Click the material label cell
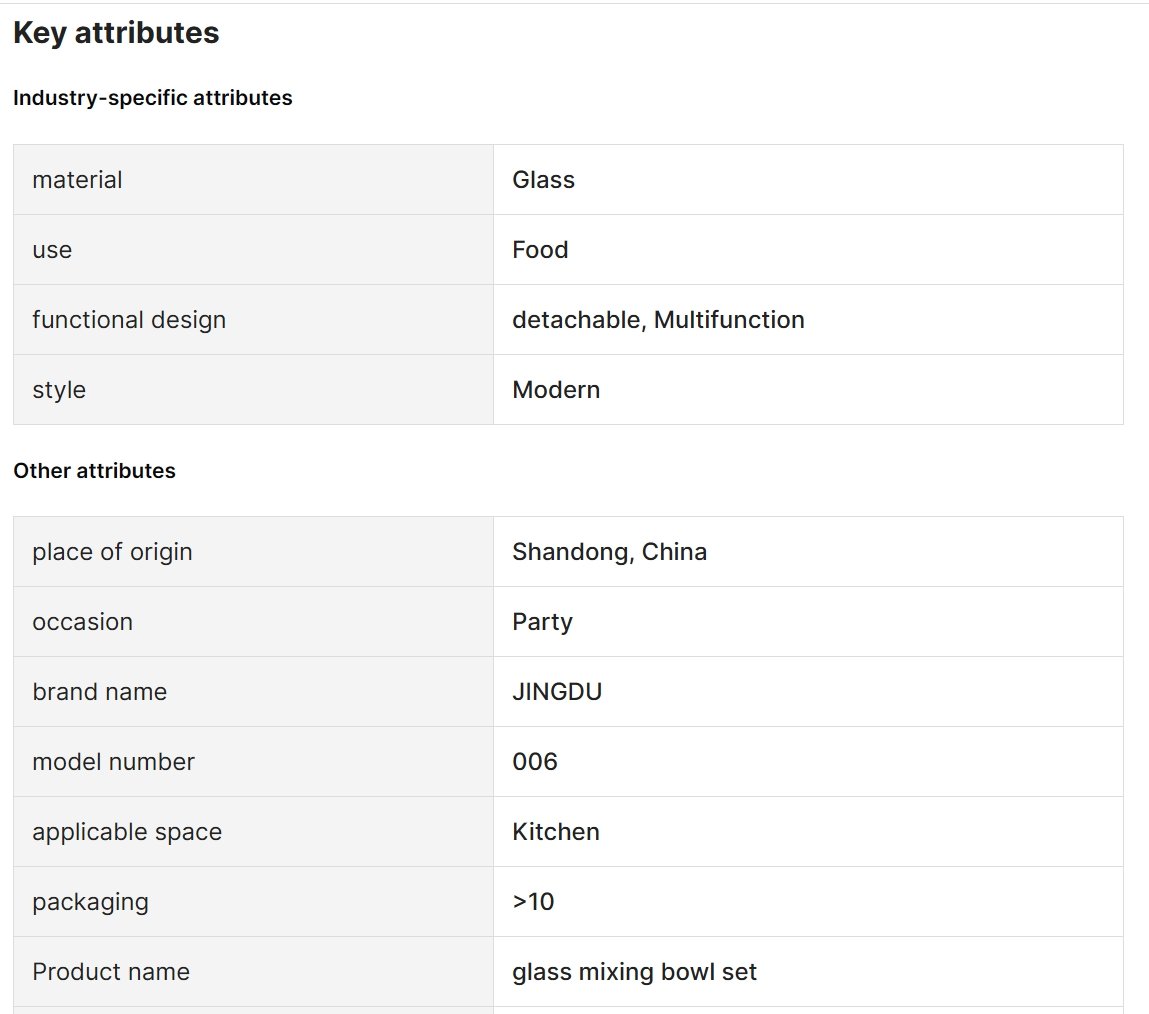1149x1014 pixels. [254, 180]
